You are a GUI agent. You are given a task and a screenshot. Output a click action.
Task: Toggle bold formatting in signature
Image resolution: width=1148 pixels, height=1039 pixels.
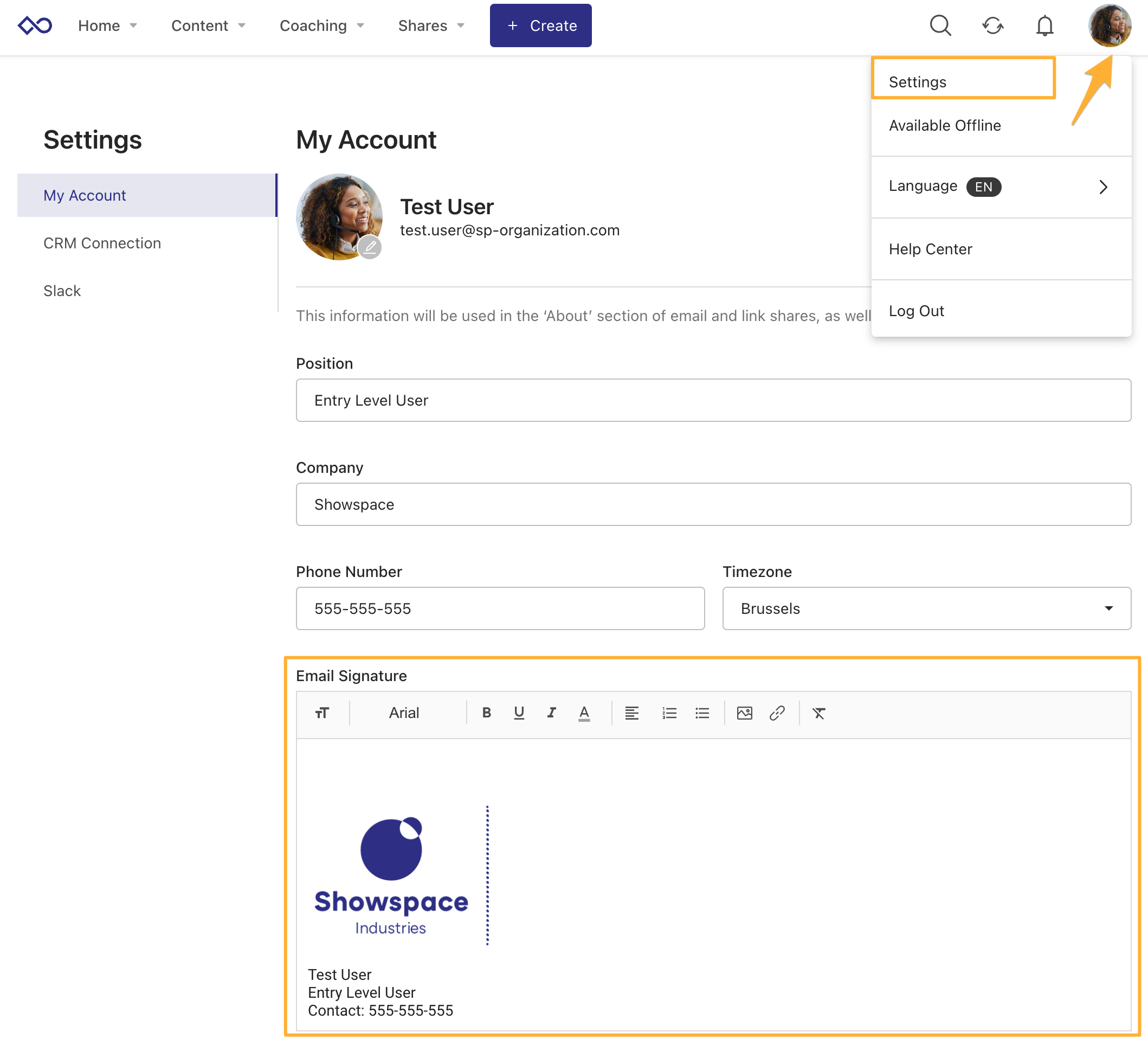point(486,713)
